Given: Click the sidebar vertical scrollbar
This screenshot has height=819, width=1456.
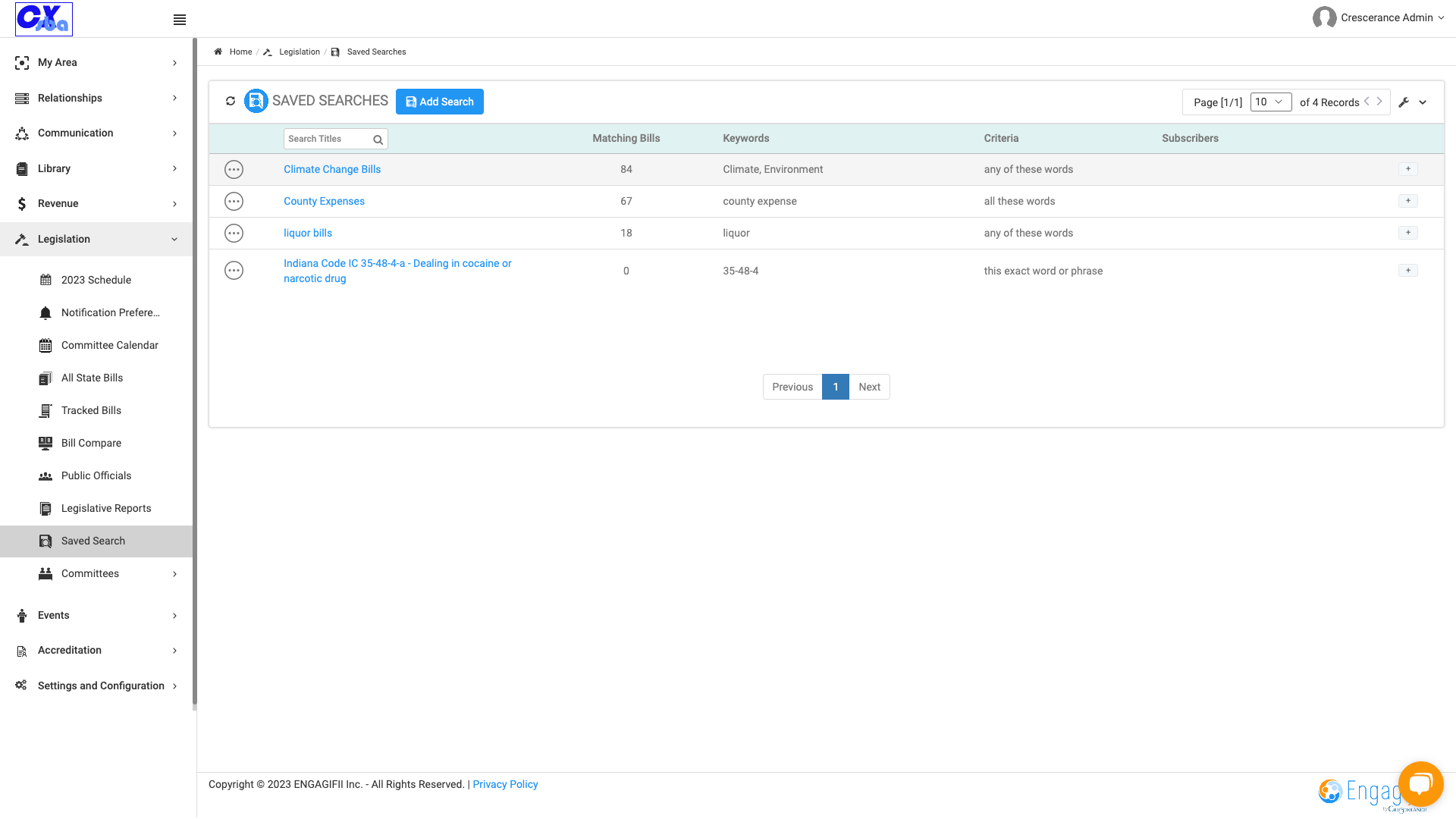Looking at the screenshot, I should 195,372.
